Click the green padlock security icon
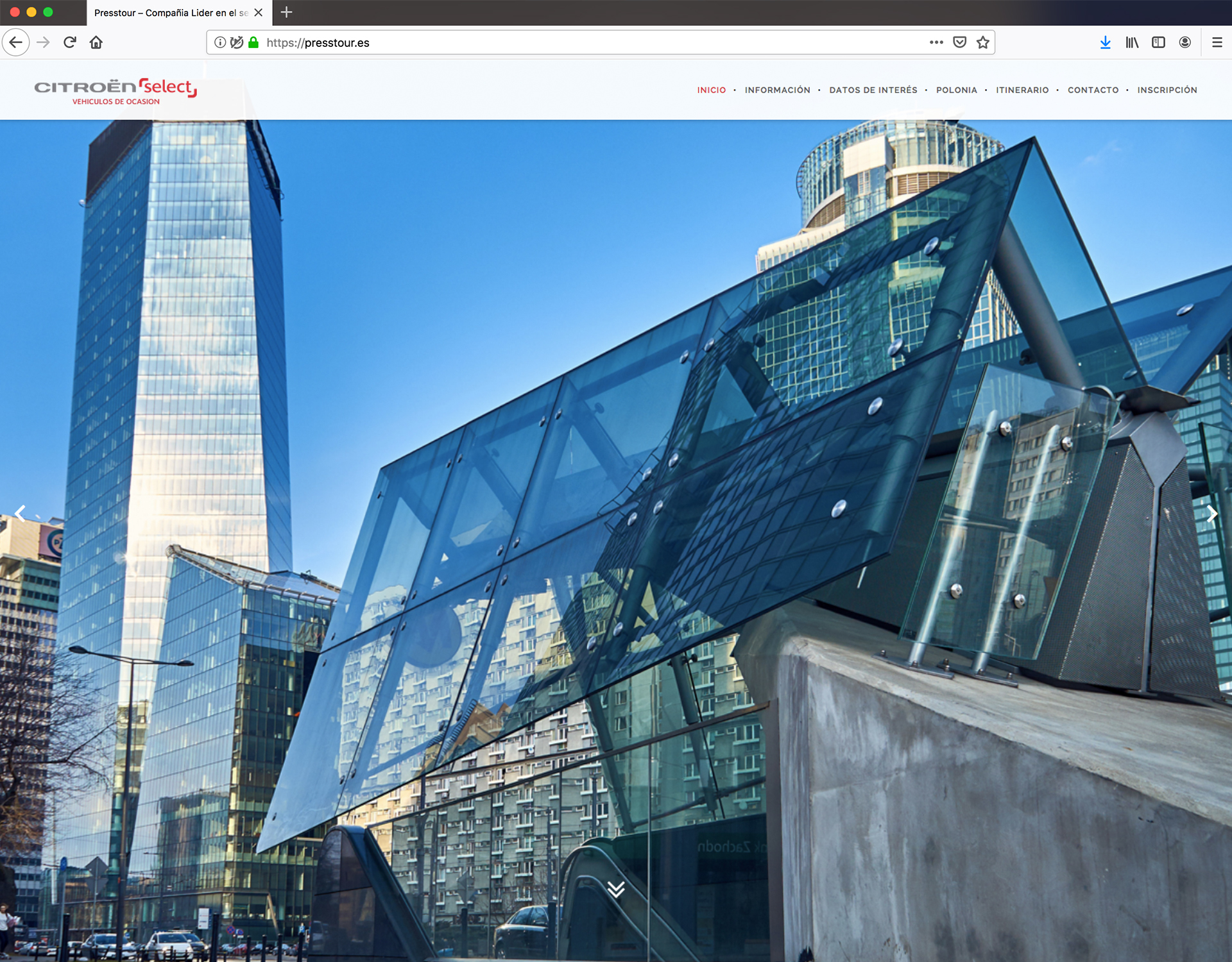The width and height of the screenshot is (1232, 962). (253, 42)
